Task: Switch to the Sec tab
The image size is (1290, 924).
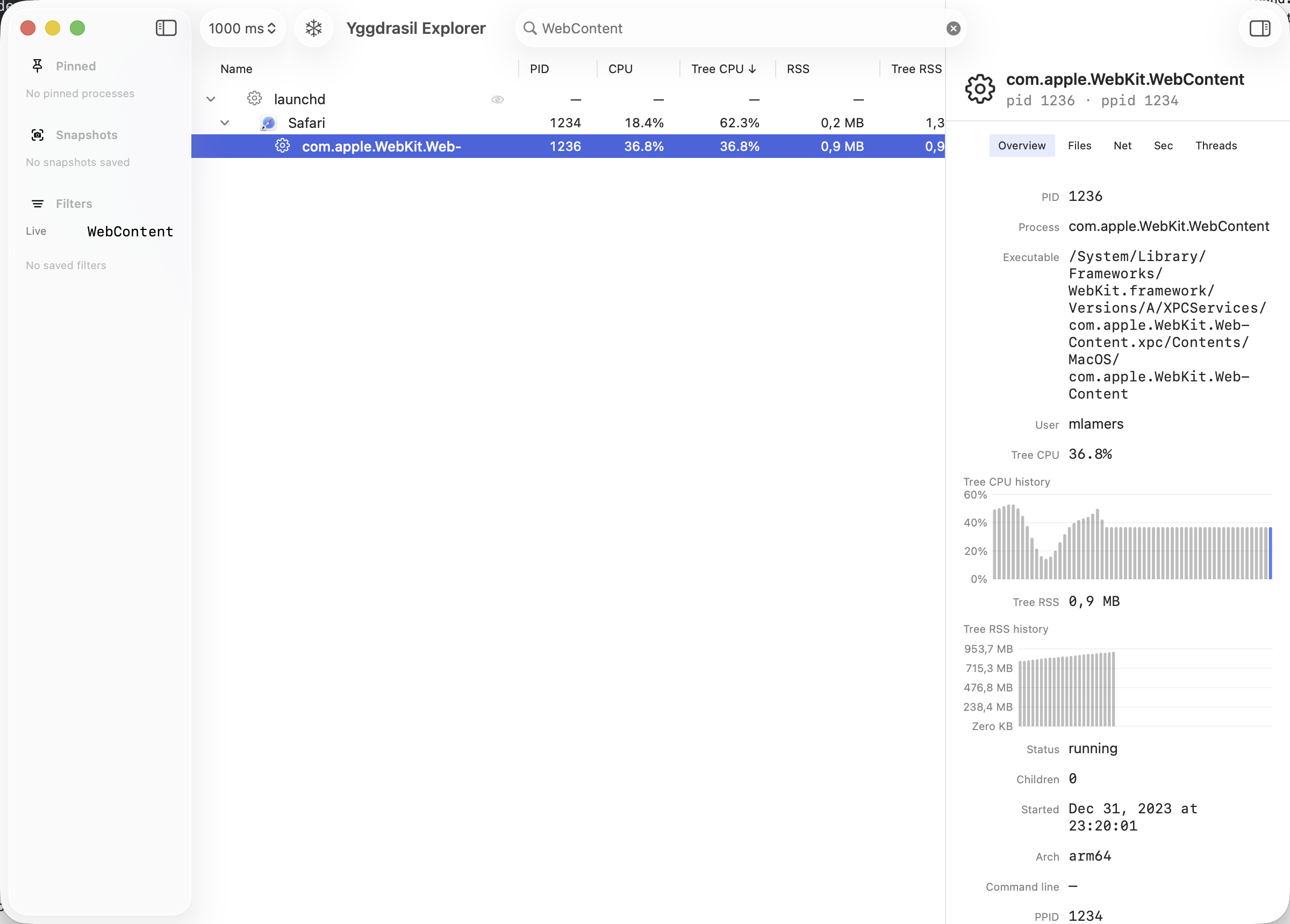Action: tap(1163, 146)
